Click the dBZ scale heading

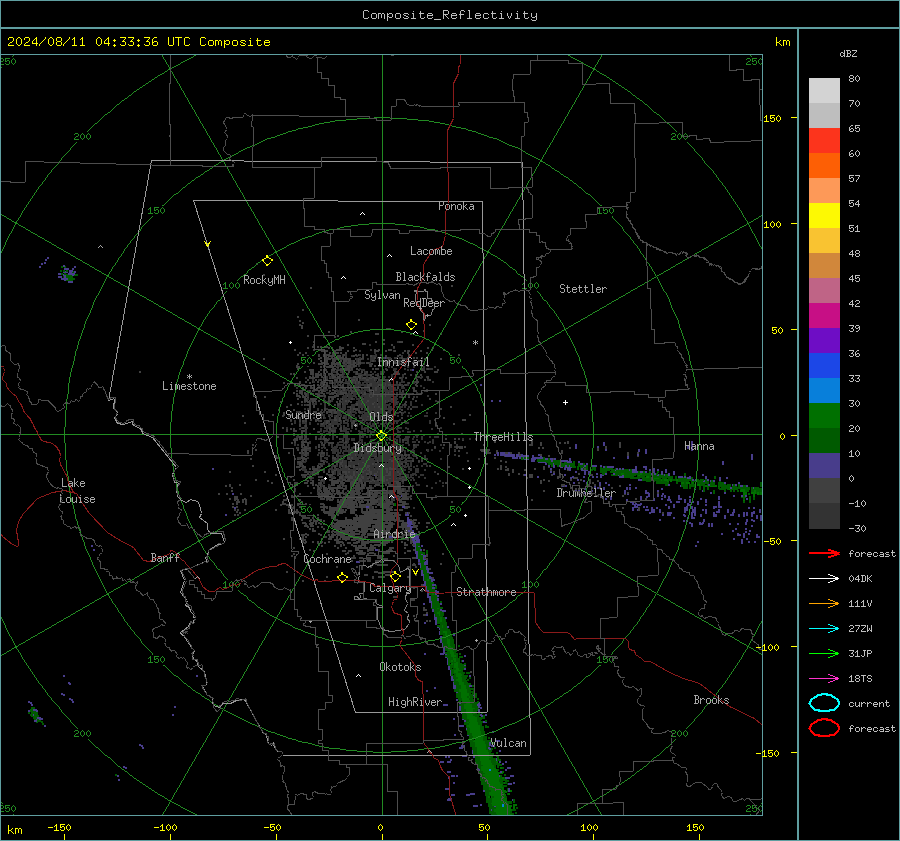848,53
